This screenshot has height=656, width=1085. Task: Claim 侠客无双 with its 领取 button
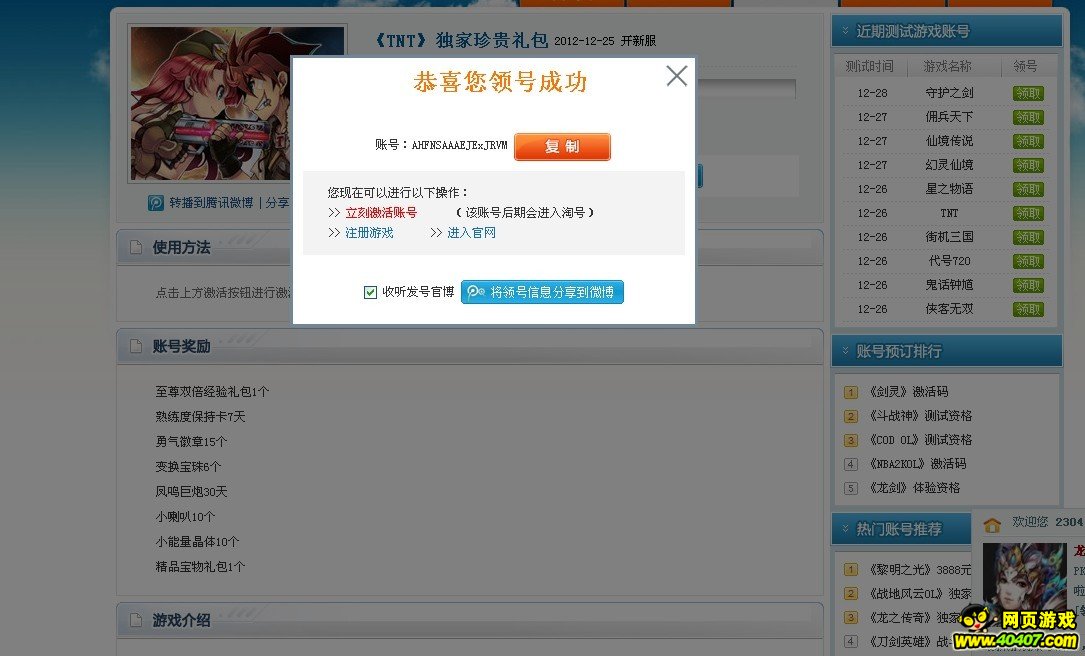[1028, 309]
